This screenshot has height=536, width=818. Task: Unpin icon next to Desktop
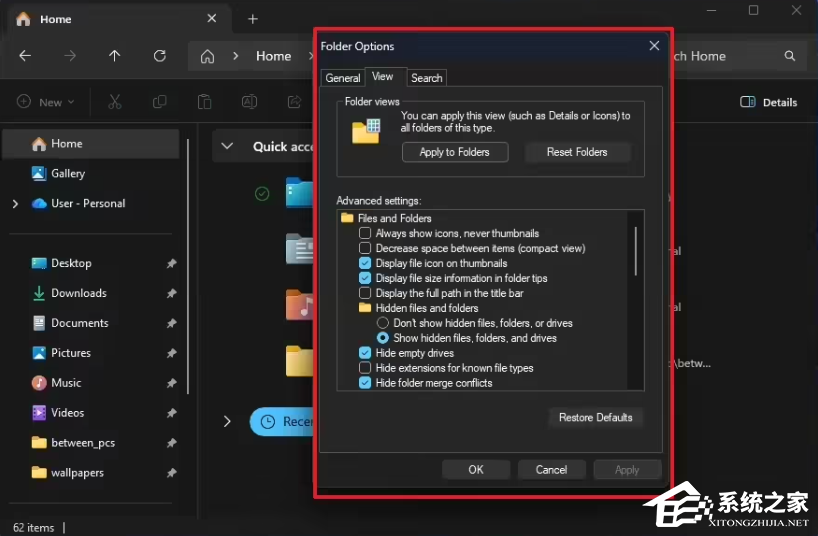click(x=172, y=264)
